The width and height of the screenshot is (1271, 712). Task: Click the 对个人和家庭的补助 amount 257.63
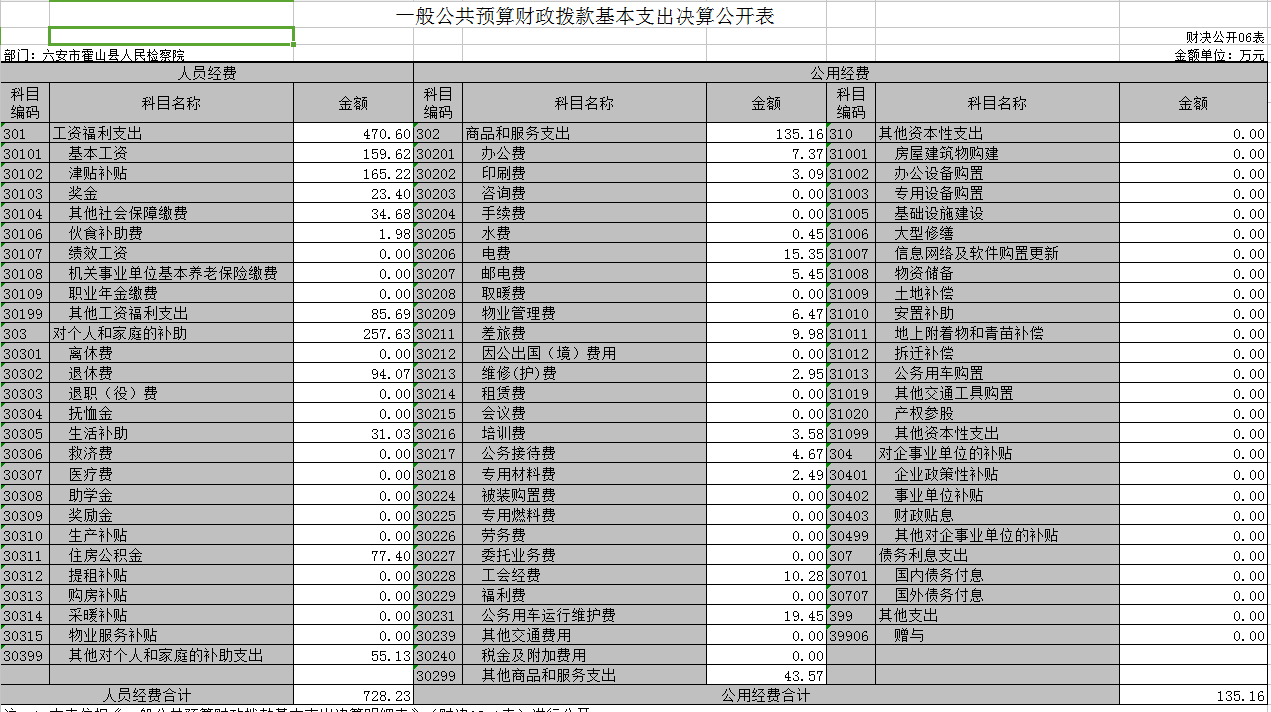point(353,334)
